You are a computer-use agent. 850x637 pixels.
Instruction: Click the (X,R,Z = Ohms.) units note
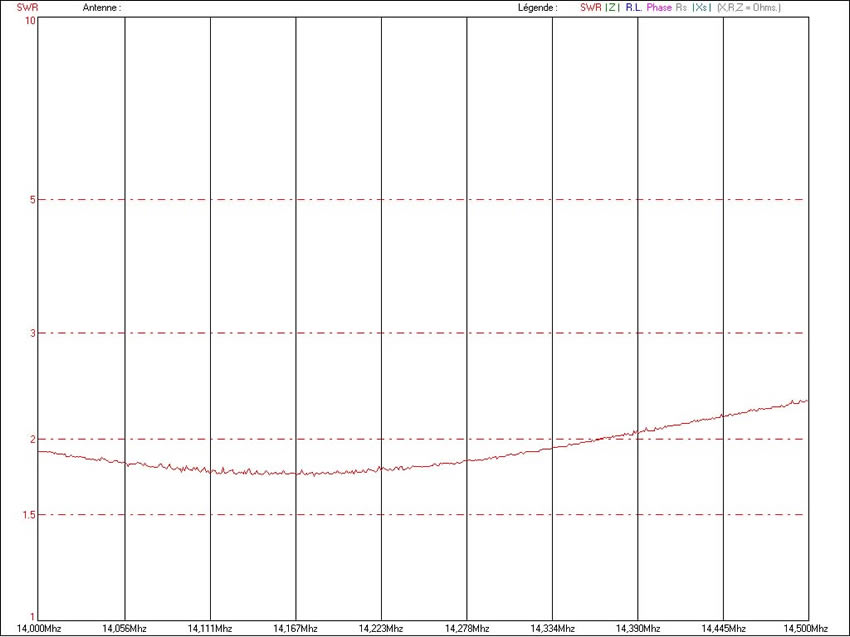[749, 8]
